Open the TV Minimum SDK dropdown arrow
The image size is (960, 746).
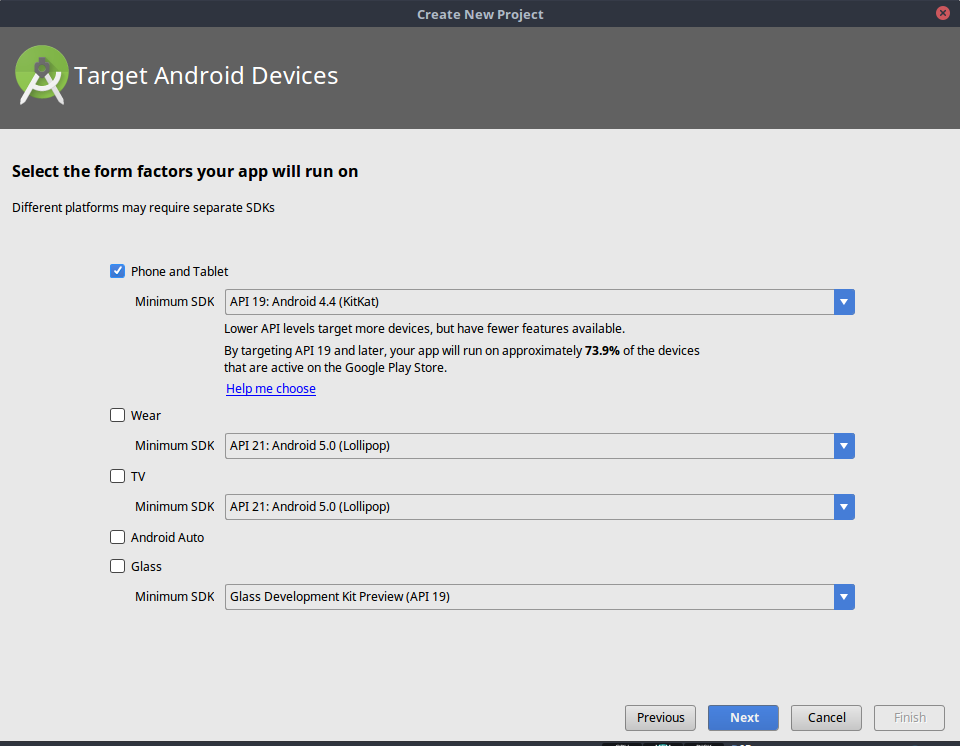point(844,506)
